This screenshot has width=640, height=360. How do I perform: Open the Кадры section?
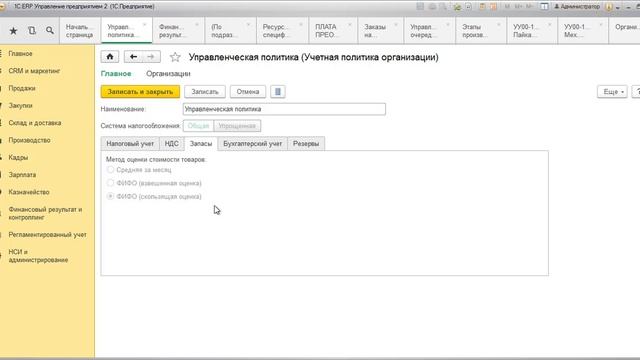coord(18,158)
